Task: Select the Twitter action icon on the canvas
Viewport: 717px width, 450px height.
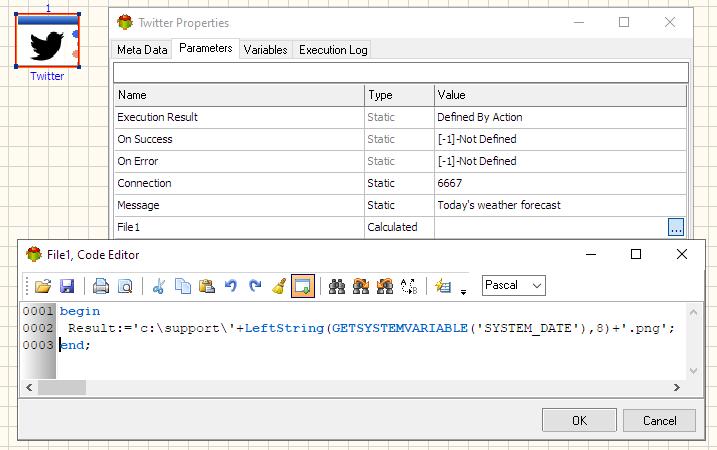Action: click(47, 41)
